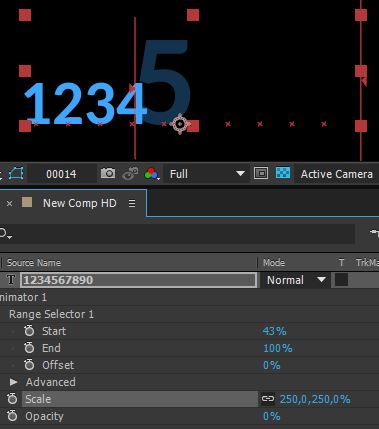Toggle the Scale constrain proportions link
This screenshot has width=379, height=429.
tap(268, 399)
